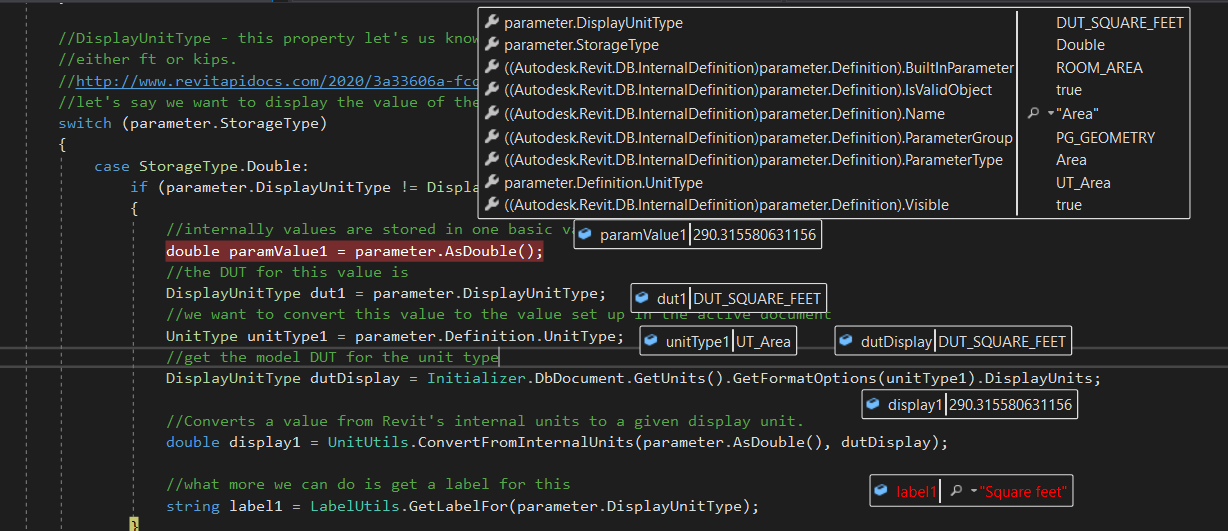
Task: Click wrench icon beside parameter.Definition.UnitType
Action: [492, 182]
